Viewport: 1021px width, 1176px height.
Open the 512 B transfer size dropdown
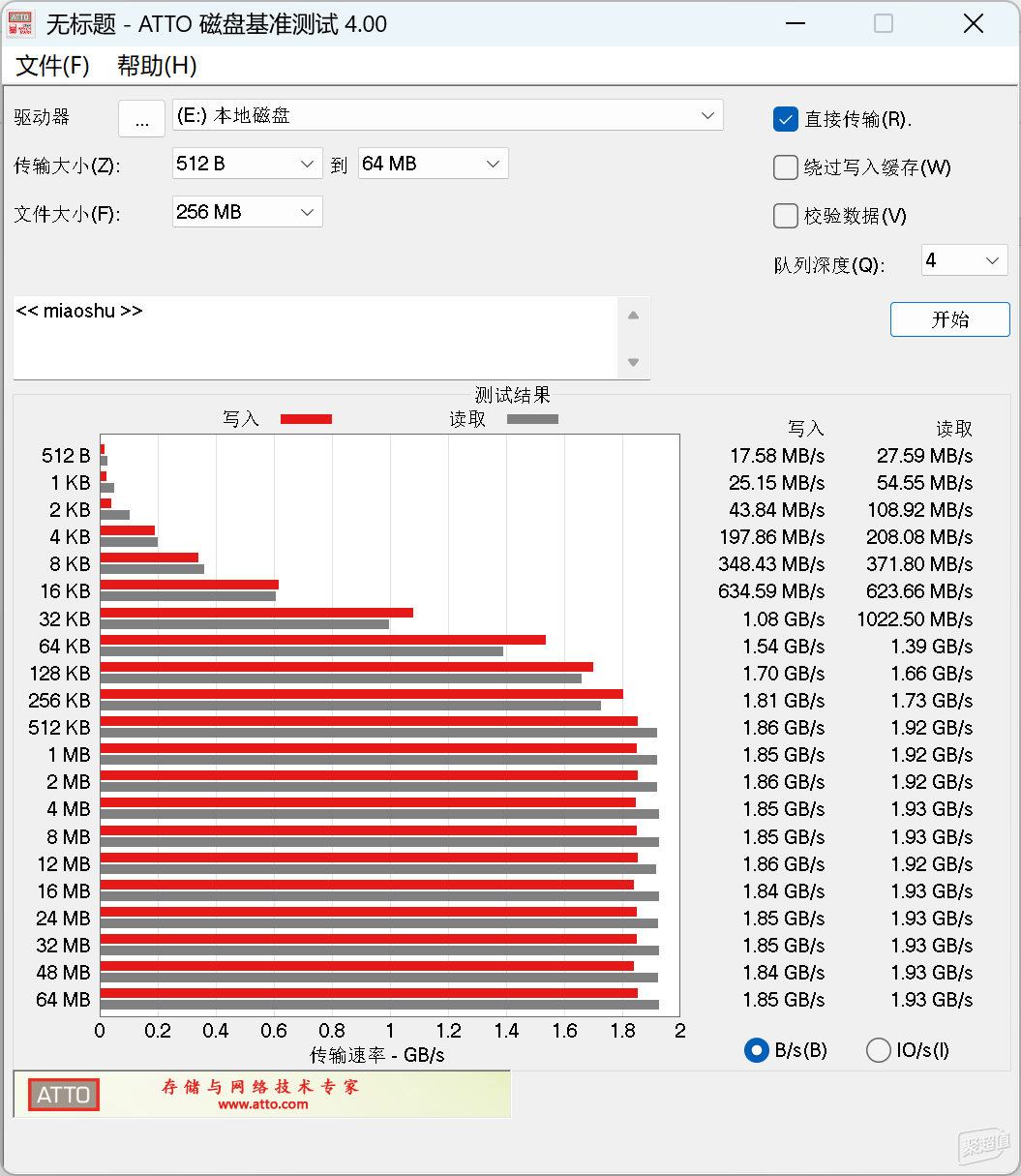pyautogui.click(x=248, y=164)
